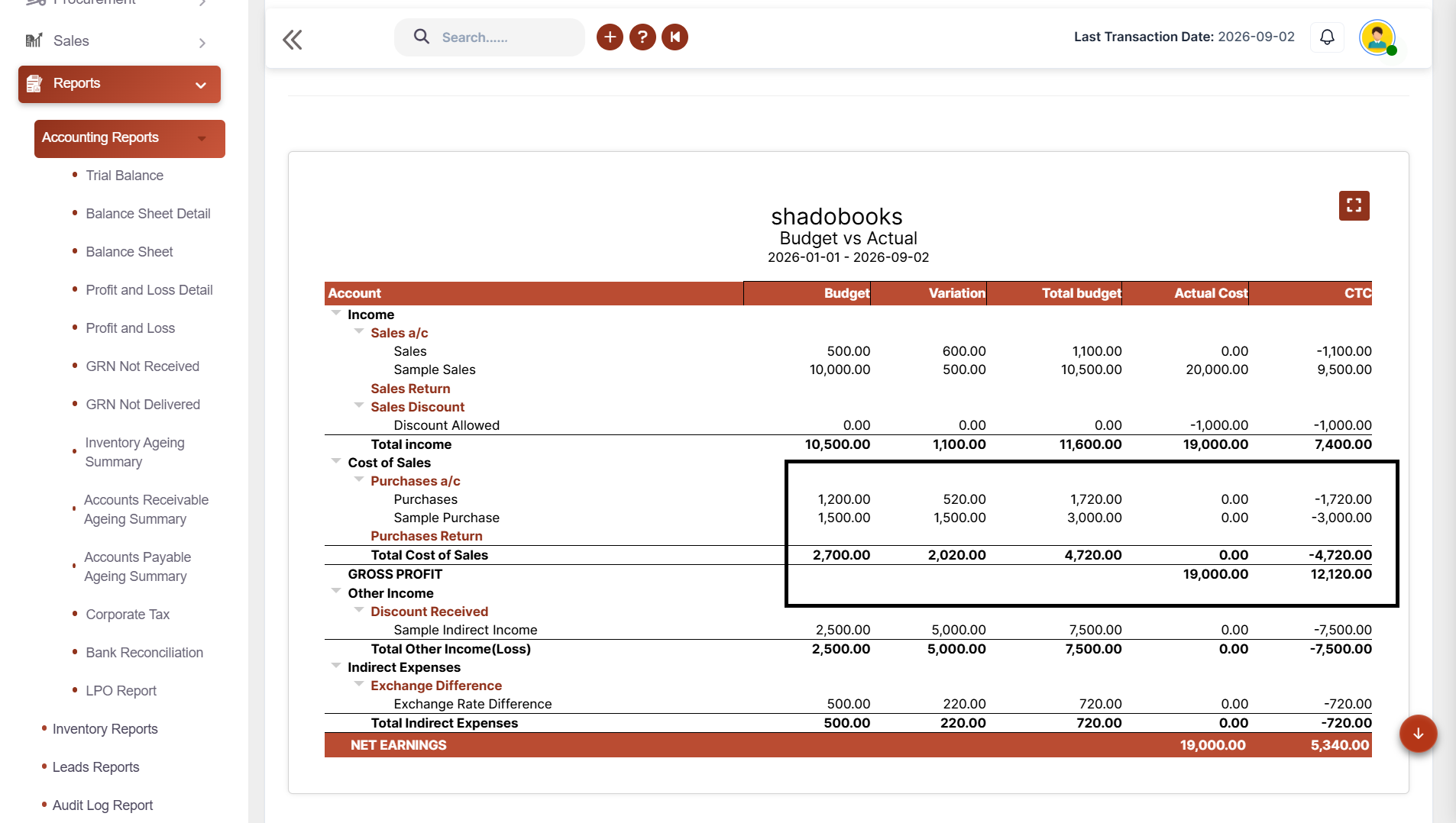Click the Sales chart sidebar icon

34,41
